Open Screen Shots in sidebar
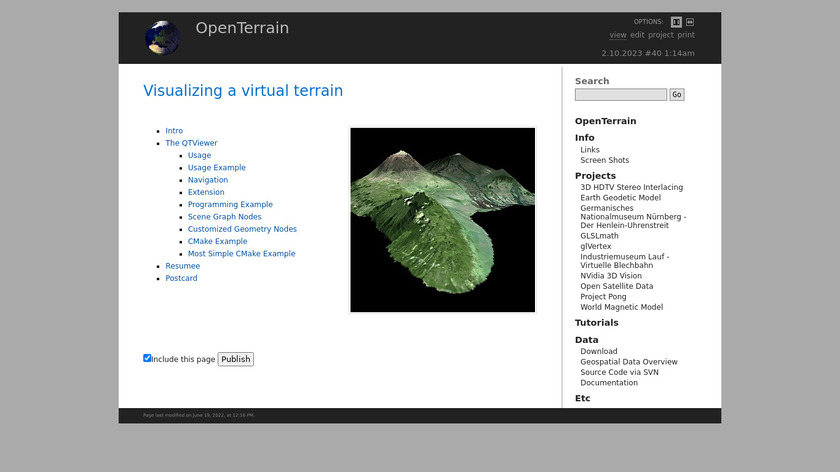This screenshot has height=472, width=840. 604,160
